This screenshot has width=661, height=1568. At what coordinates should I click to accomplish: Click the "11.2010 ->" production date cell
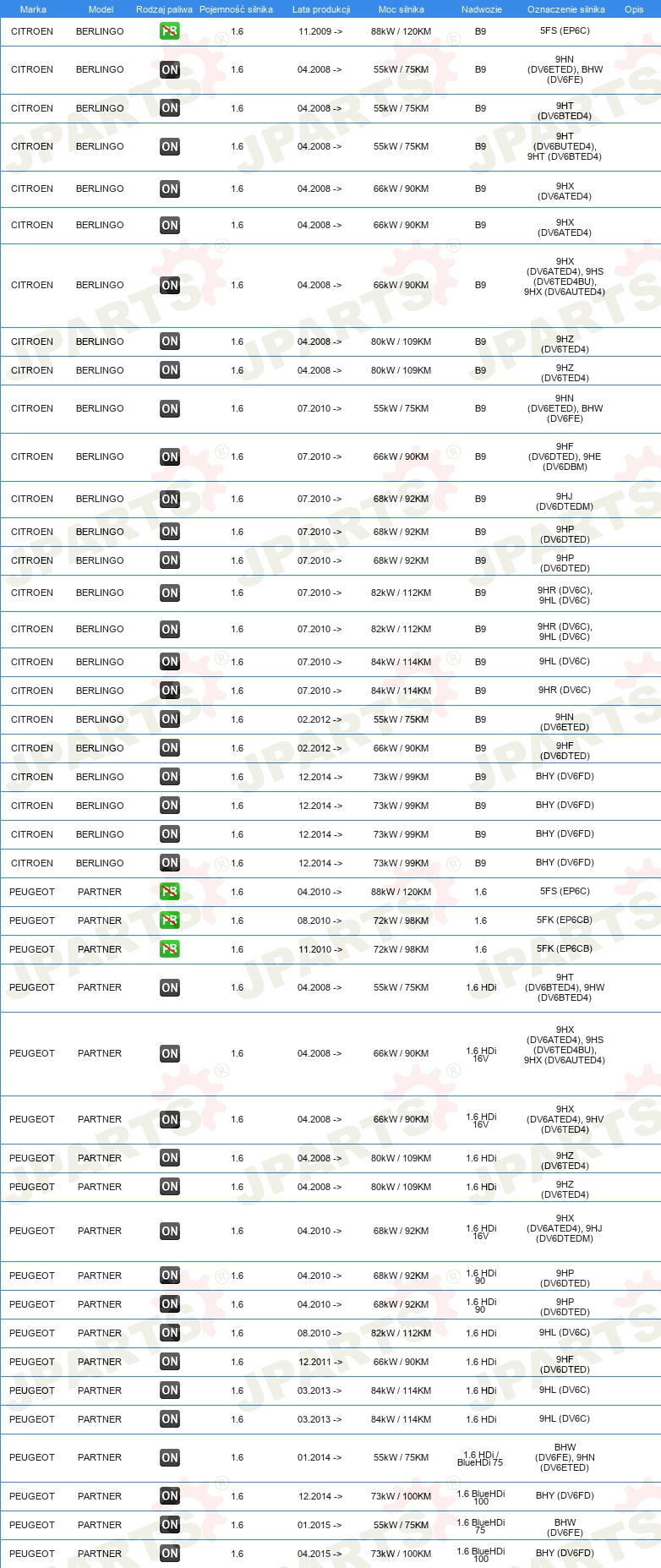click(320, 949)
